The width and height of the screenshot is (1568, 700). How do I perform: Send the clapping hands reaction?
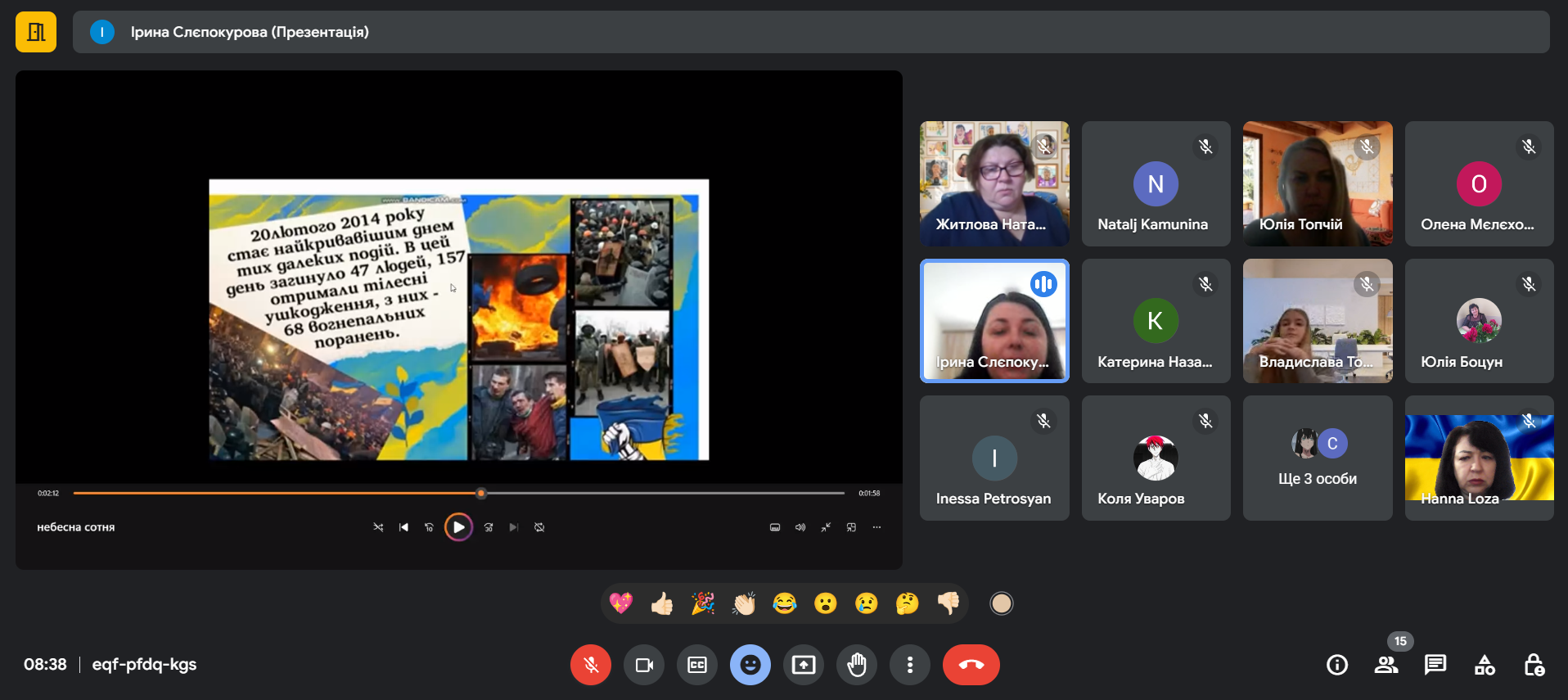[744, 604]
